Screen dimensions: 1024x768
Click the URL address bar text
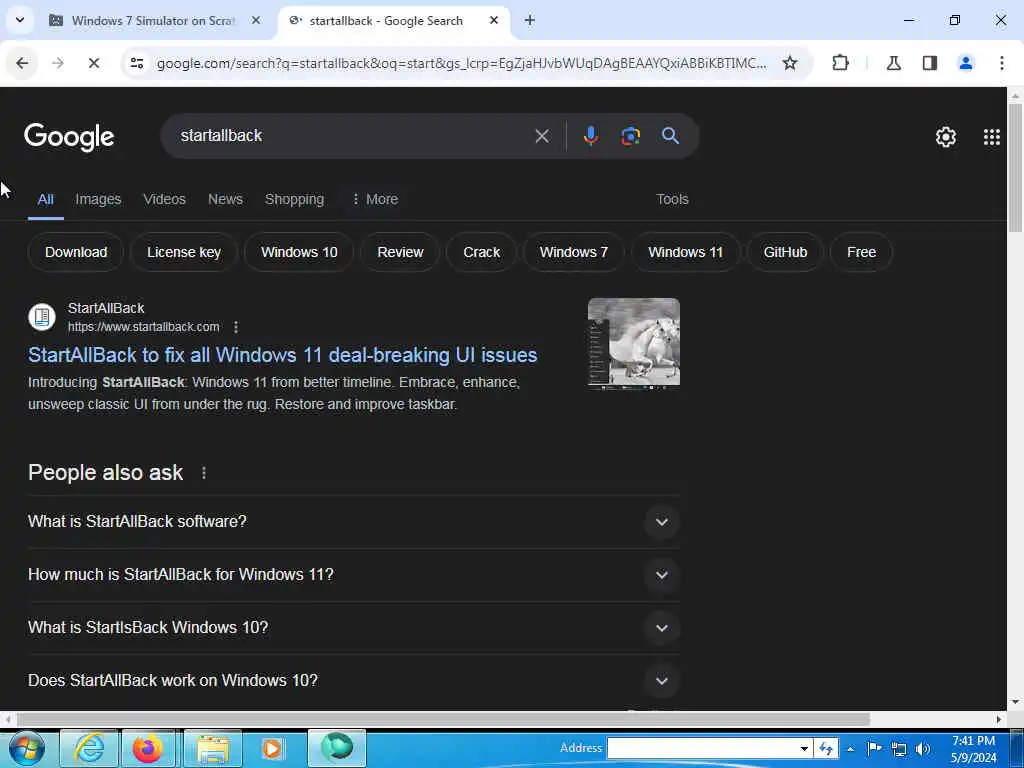click(461, 63)
